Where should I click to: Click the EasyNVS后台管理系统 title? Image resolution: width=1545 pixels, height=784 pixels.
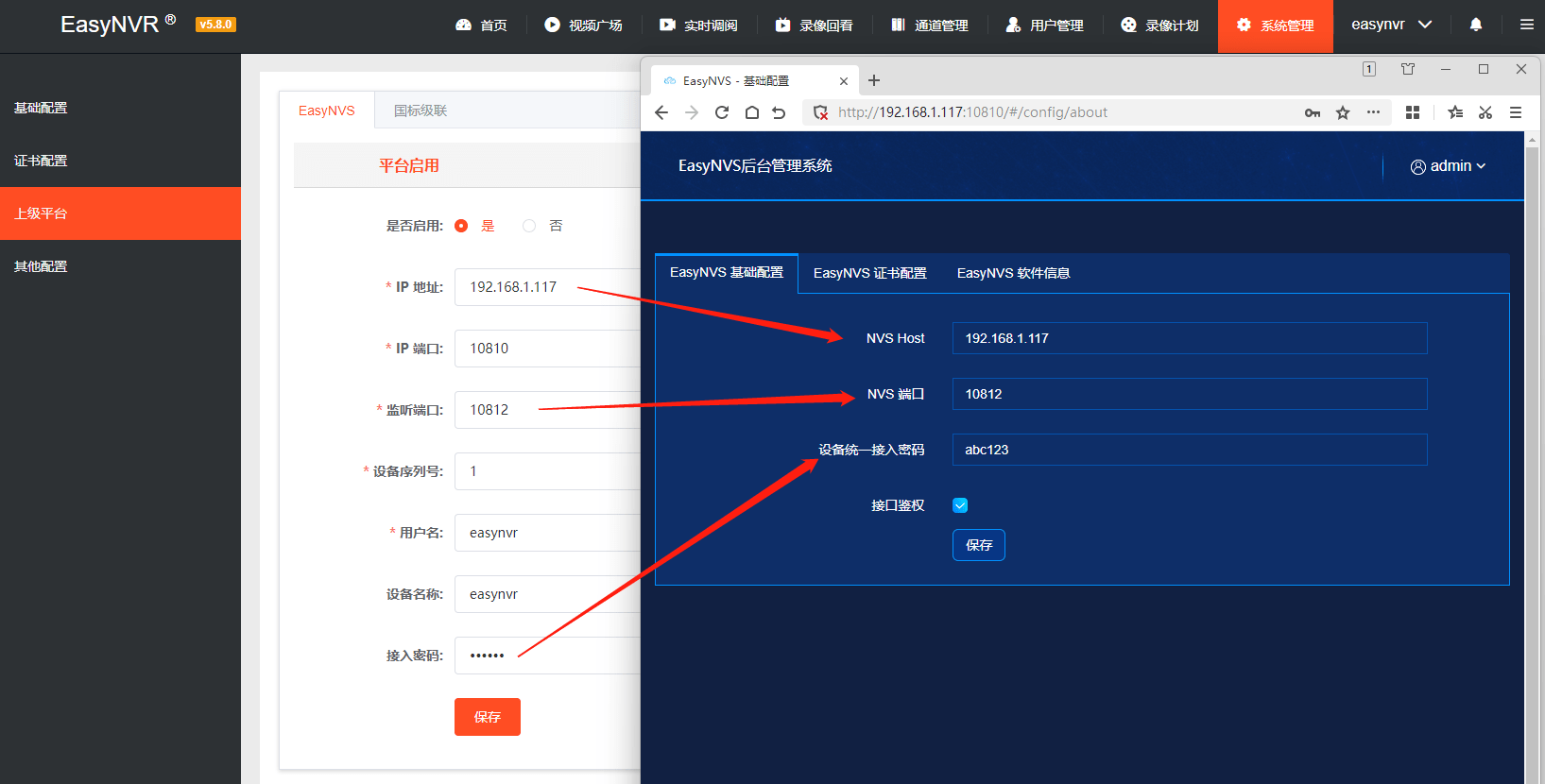755,166
